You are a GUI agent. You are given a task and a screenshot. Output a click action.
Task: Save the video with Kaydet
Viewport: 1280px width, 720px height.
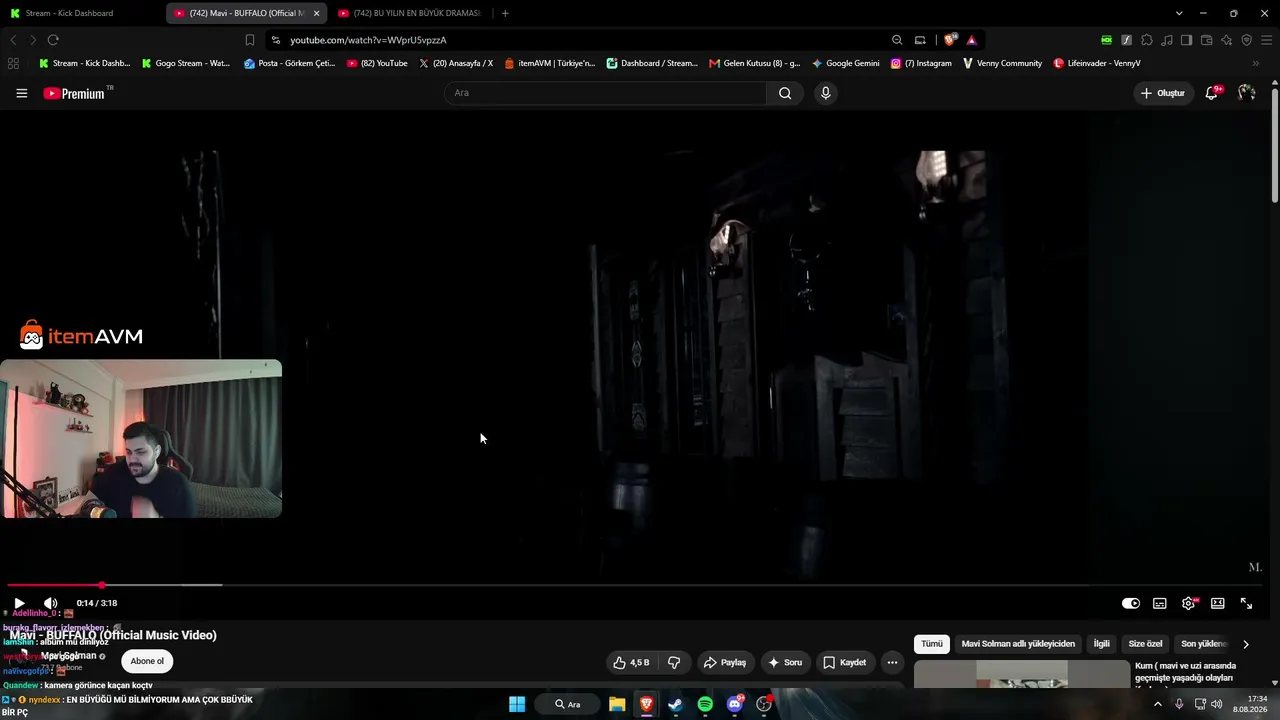pyautogui.click(x=845, y=662)
